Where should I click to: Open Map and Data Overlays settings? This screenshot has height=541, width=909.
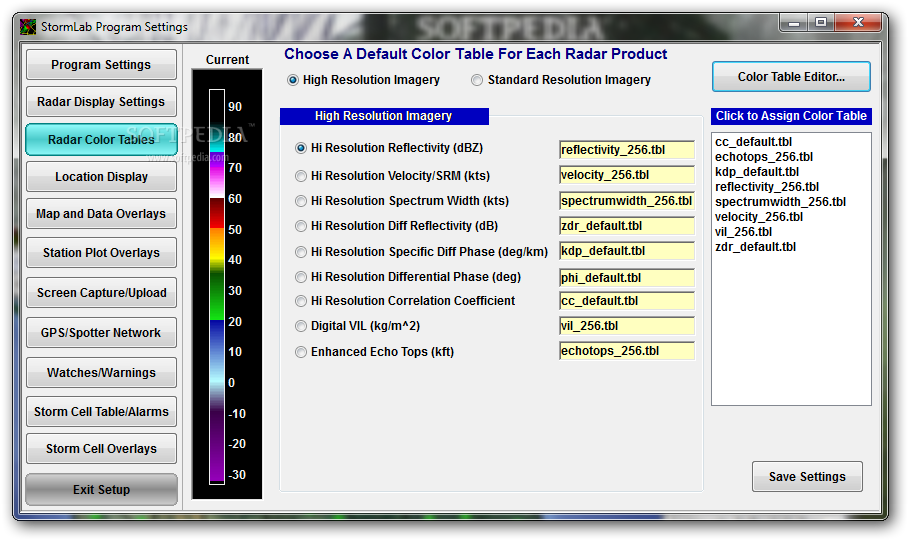[101, 214]
